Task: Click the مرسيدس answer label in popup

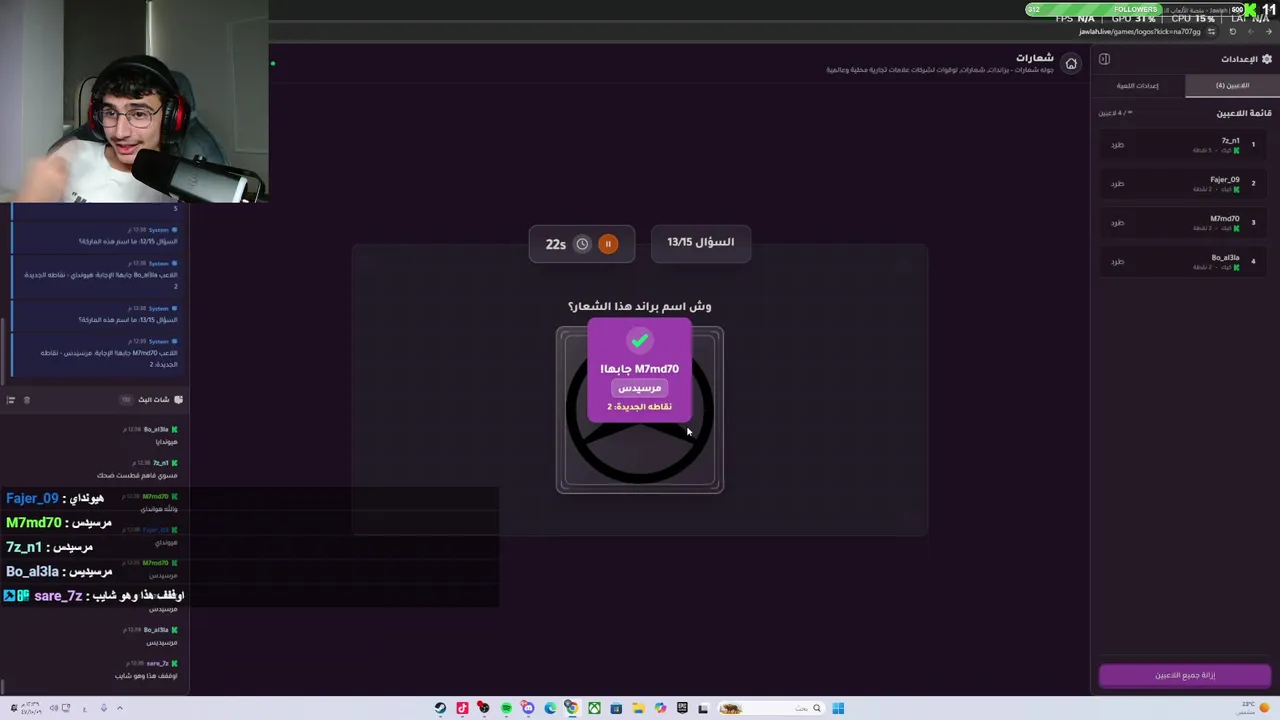Action: [639, 388]
